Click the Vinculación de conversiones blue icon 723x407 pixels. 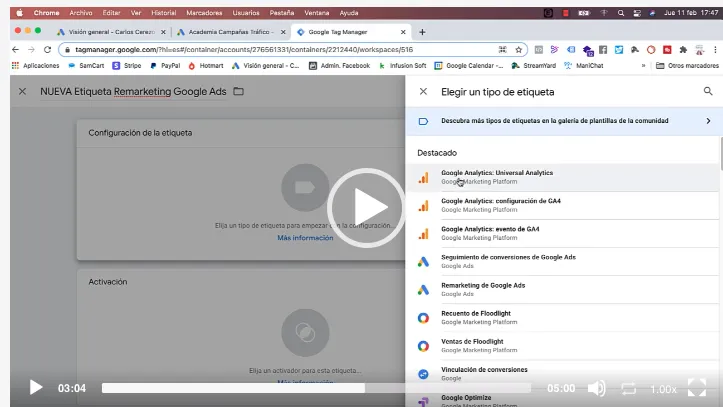click(423, 374)
